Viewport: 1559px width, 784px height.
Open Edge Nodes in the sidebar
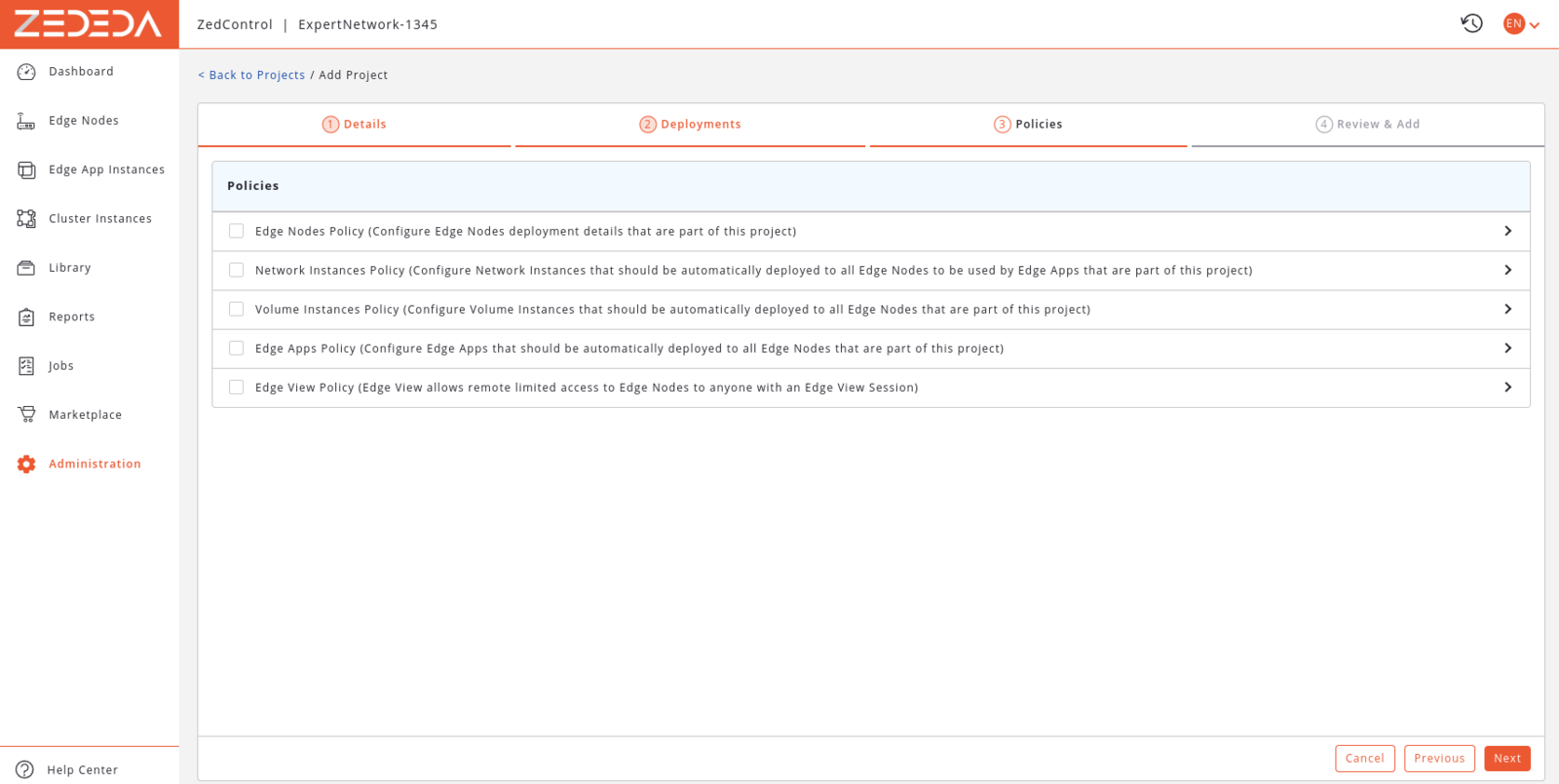pos(84,121)
